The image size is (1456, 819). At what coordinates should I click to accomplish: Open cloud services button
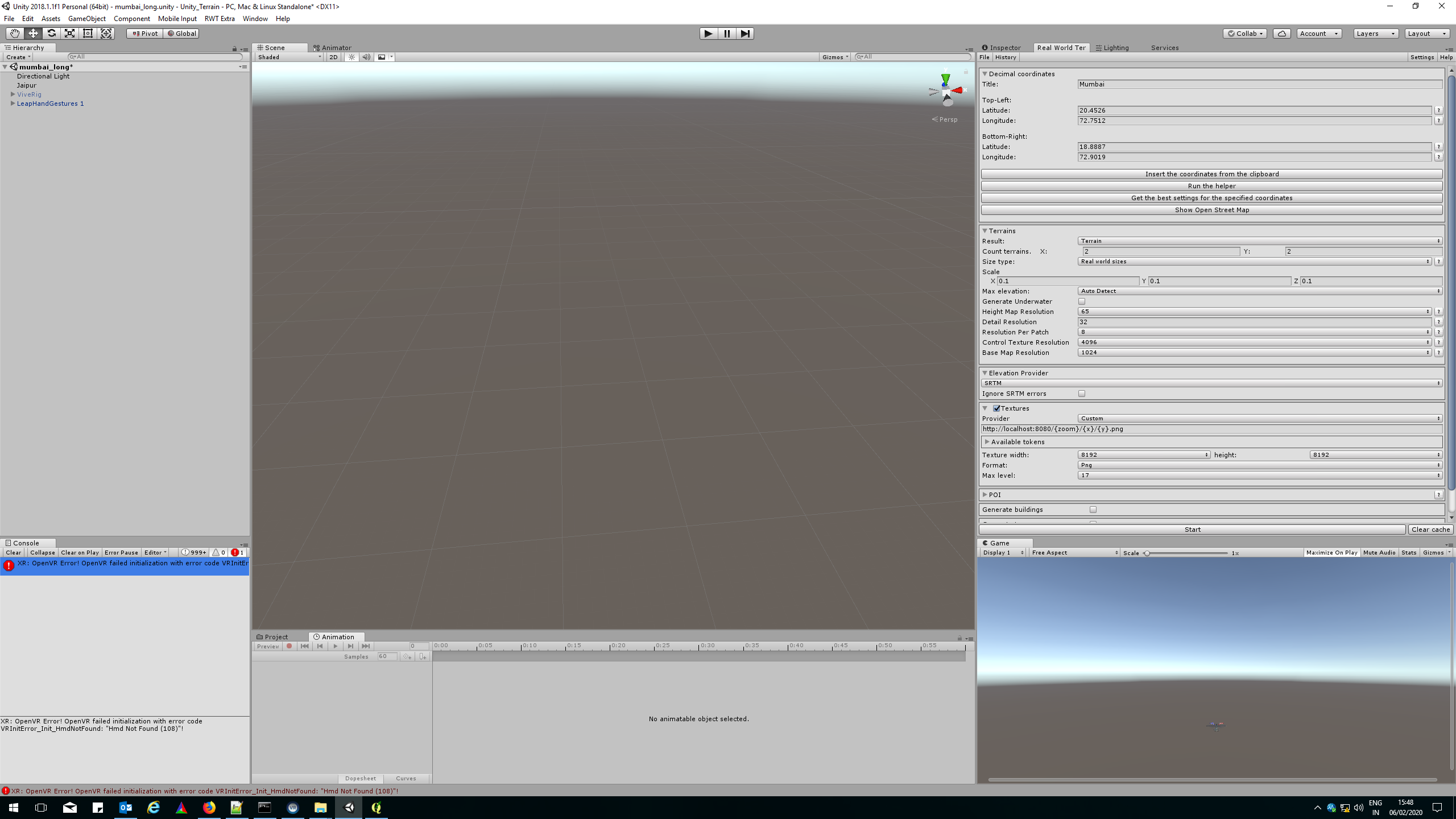pos(1281,34)
